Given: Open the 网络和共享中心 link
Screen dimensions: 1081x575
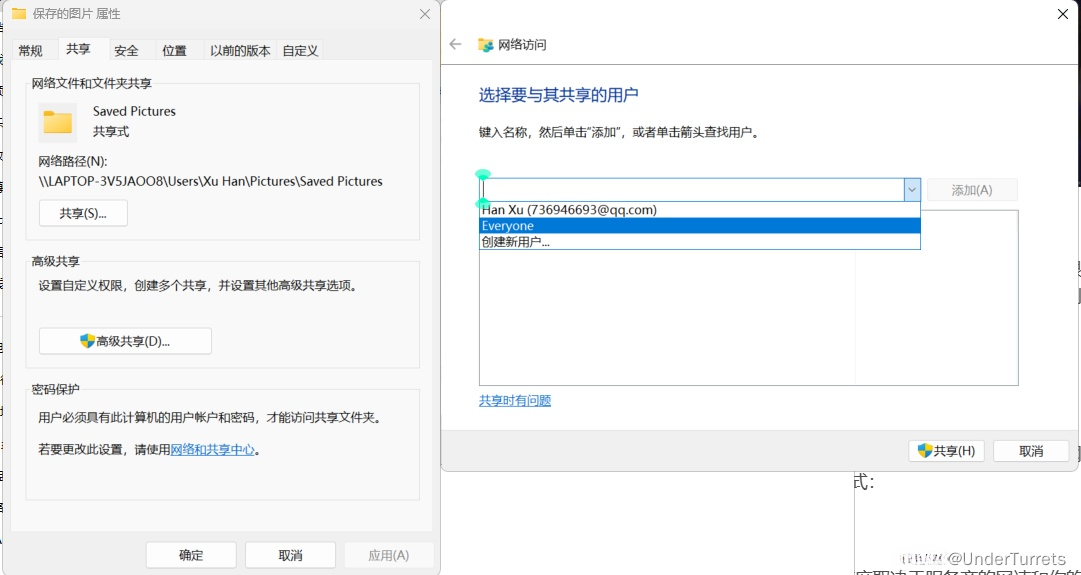Looking at the screenshot, I should (212, 450).
